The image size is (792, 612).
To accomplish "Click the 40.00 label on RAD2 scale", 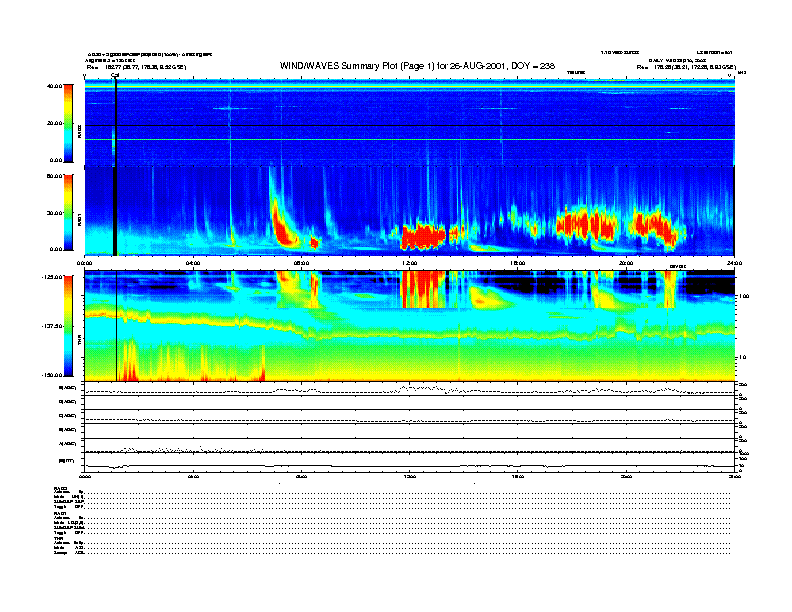I will pos(54,86).
